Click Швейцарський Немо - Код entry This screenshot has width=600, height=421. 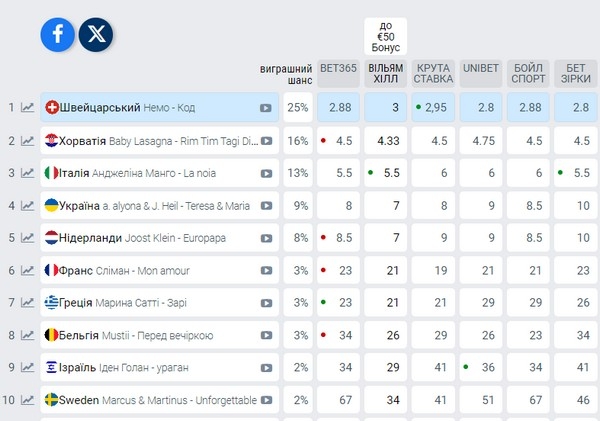pos(160,108)
